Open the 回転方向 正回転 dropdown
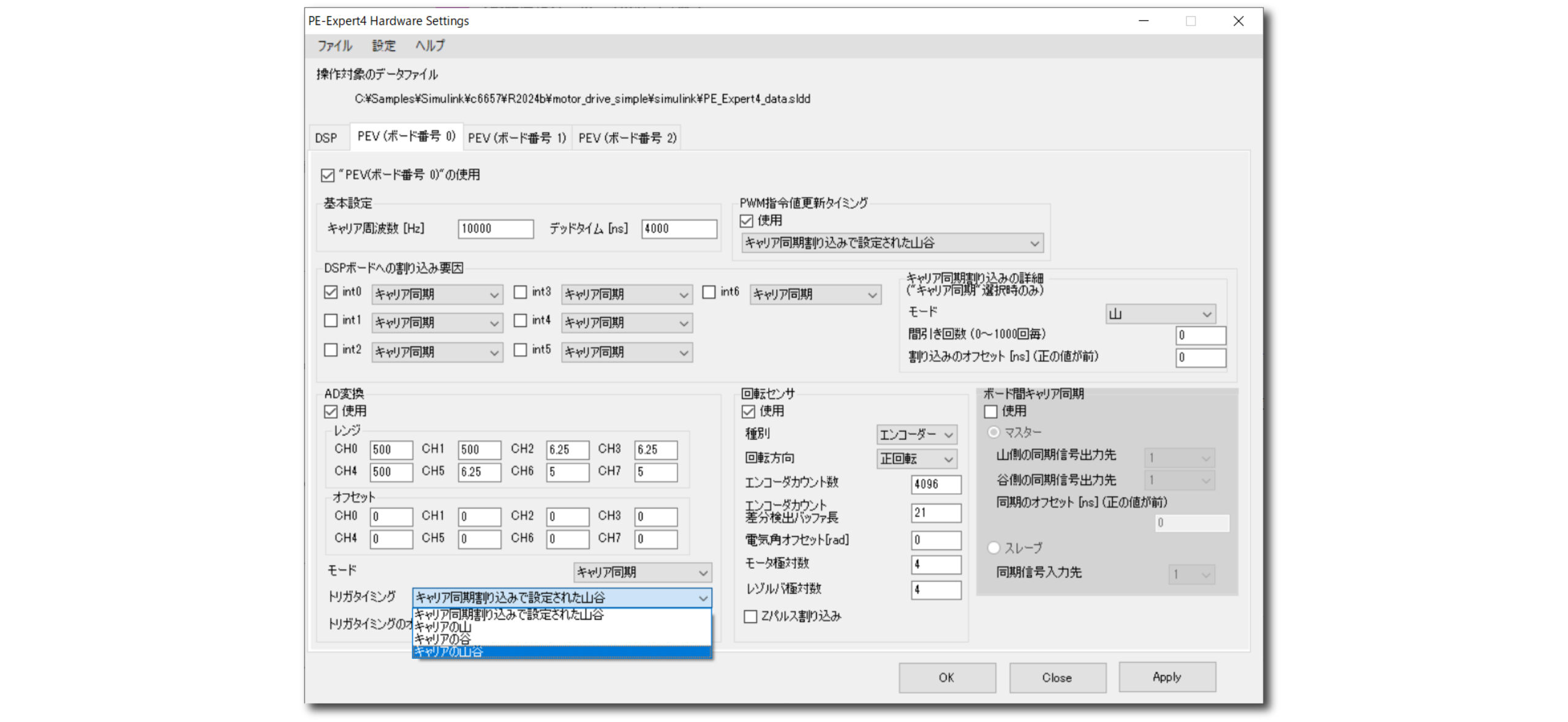This screenshot has height=722, width=1568. coord(916,459)
